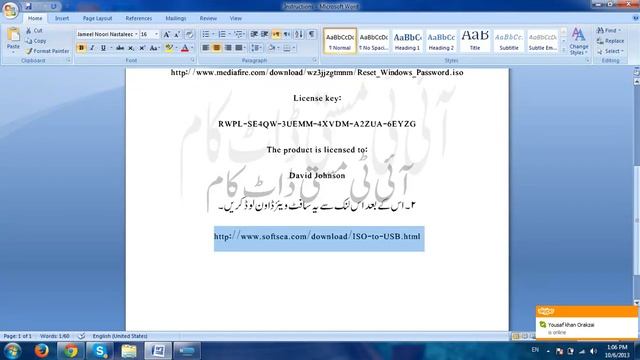The width and height of the screenshot is (640, 360).
Task: Open the Font dialog launcher
Action: click(x=193, y=60)
